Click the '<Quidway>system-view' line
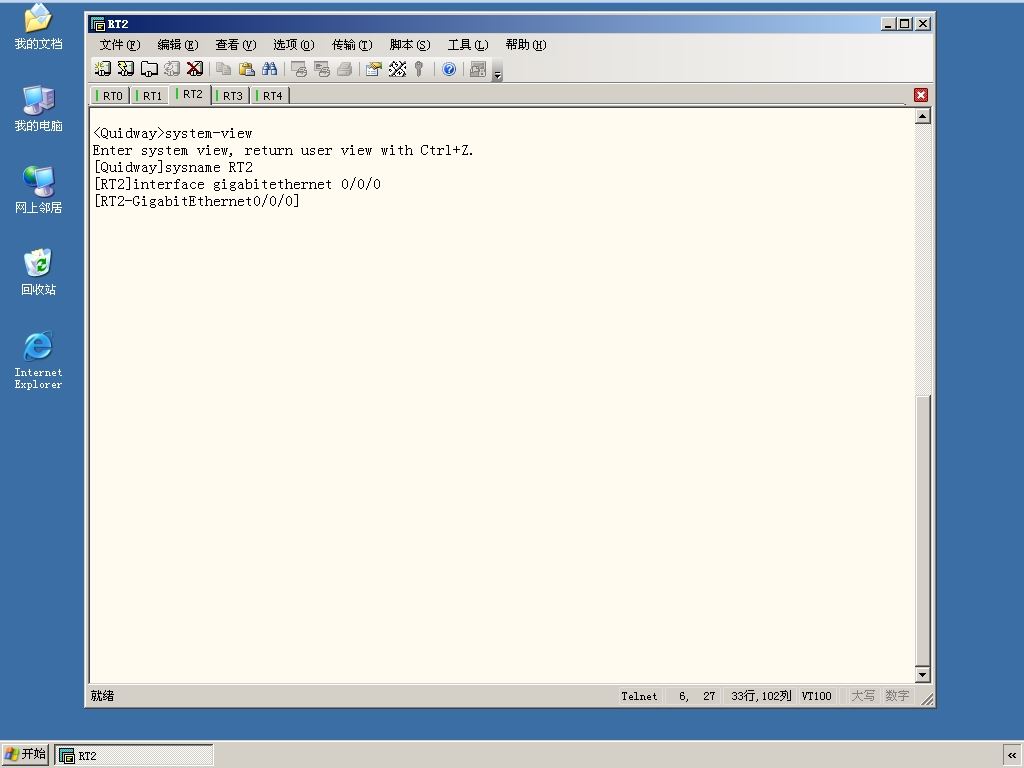 tap(172, 133)
